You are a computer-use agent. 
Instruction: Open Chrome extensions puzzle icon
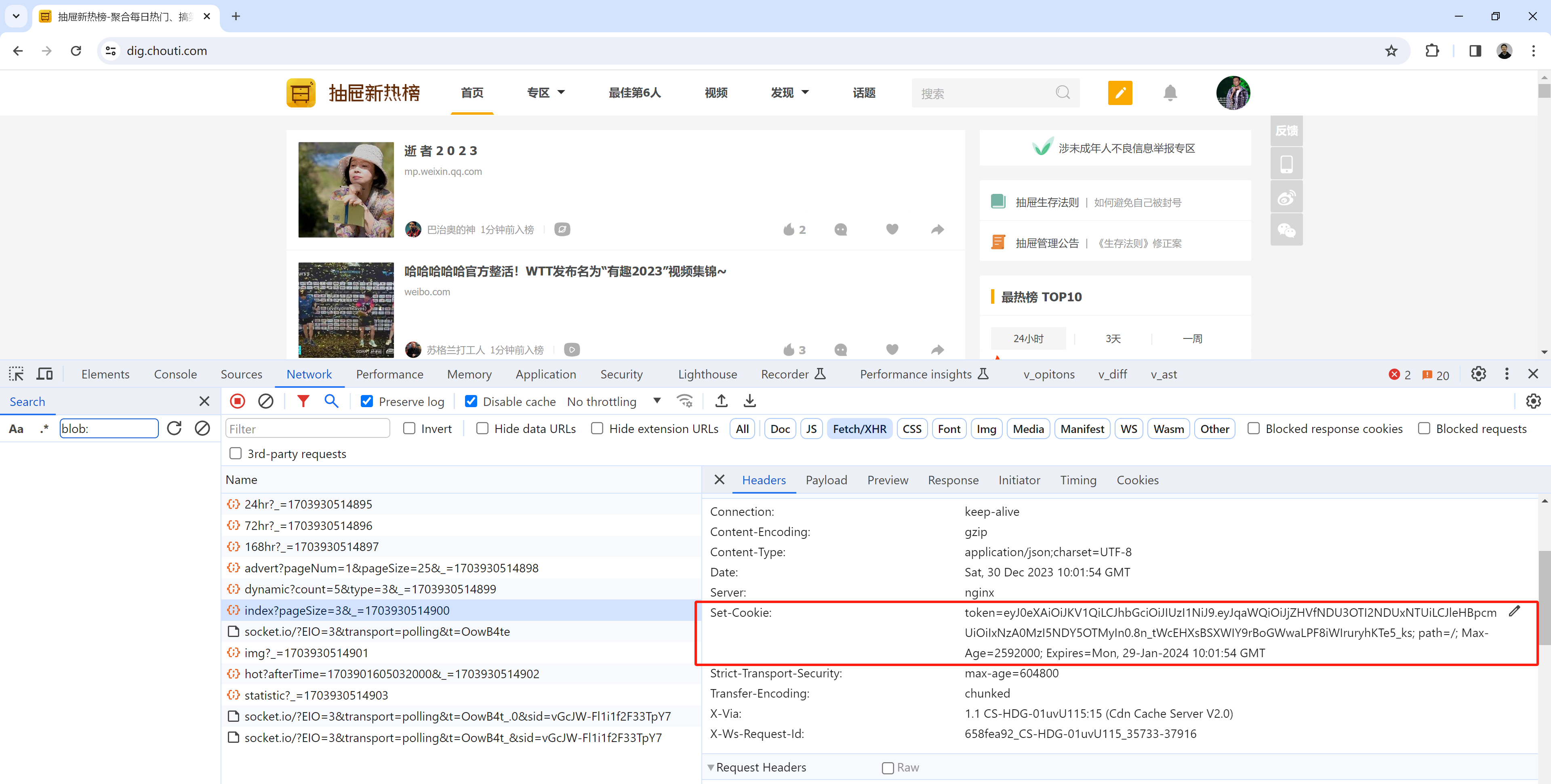point(1432,51)
